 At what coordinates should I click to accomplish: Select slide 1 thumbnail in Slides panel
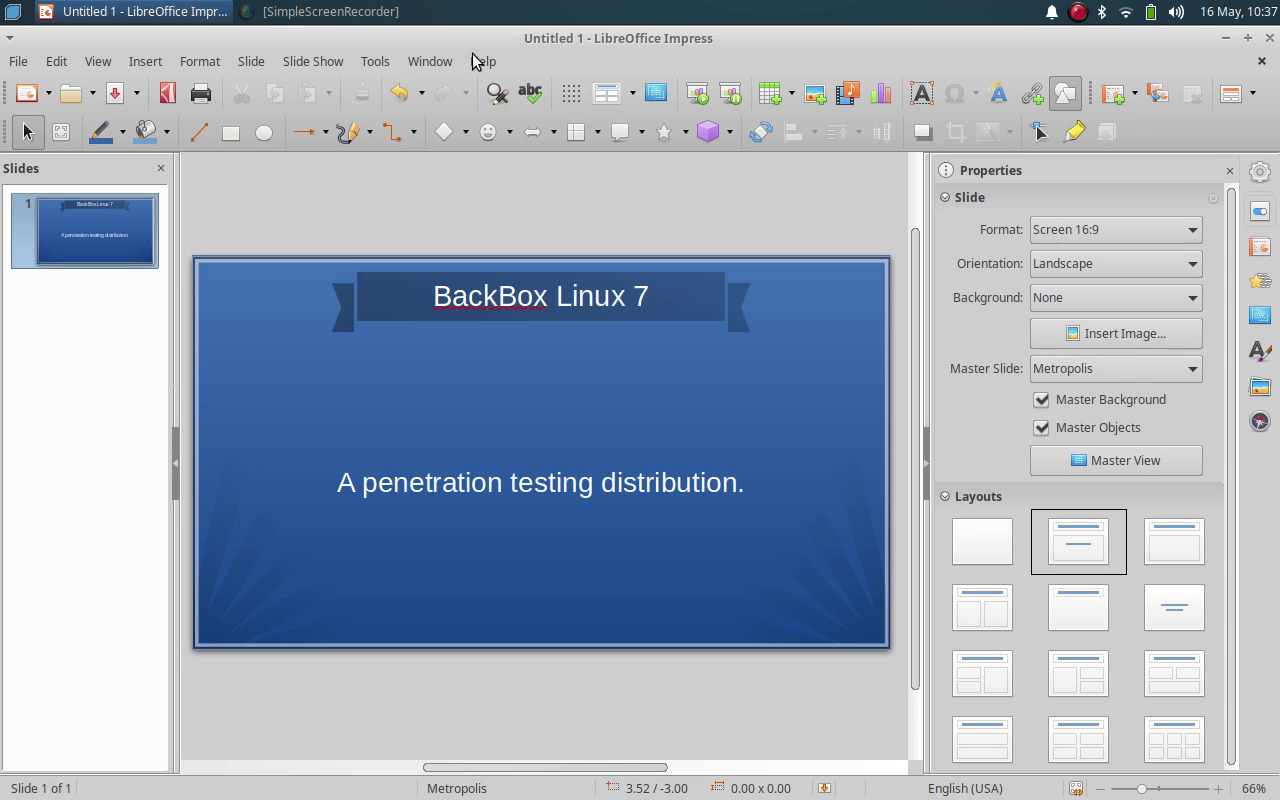(x=96, y=231)
